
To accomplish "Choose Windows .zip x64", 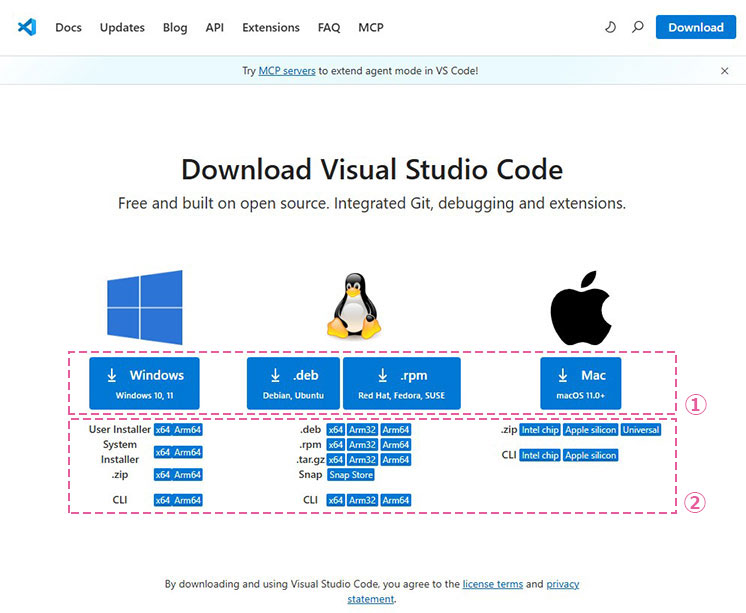I will tap(162, 475).
